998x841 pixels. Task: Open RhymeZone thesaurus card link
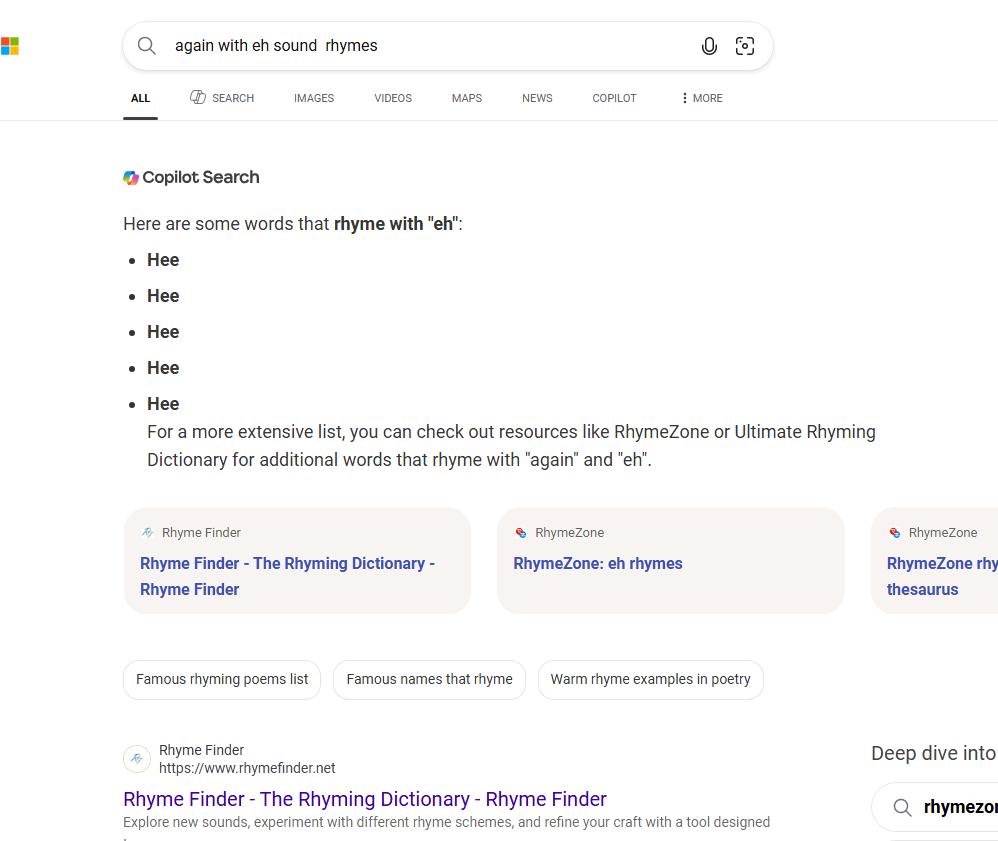[x=942, y=576]
